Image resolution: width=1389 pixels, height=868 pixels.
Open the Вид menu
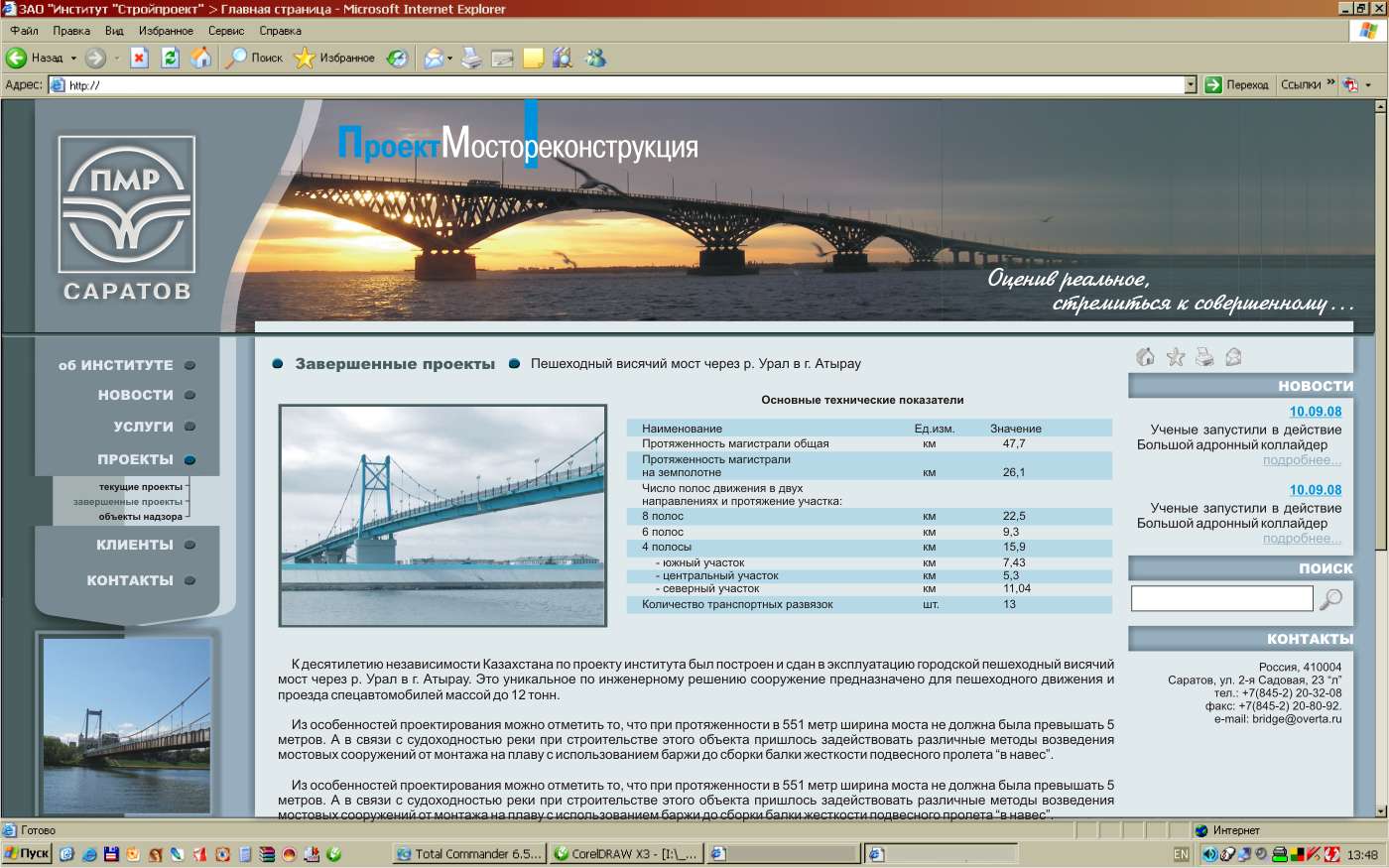[x=114, y=31]
